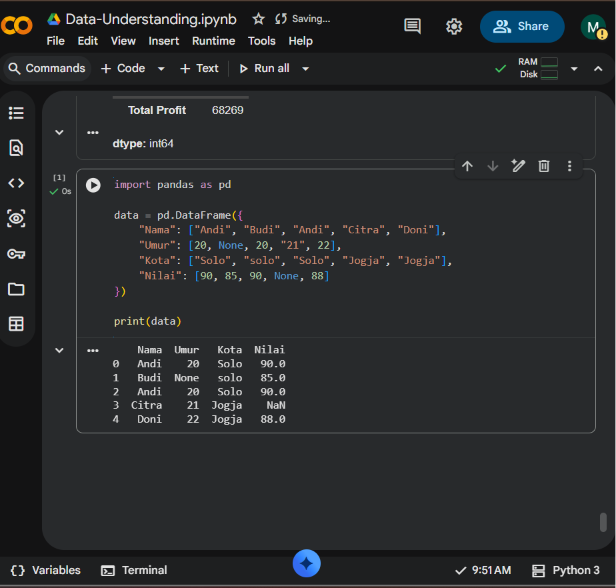
Task: Open the variable inspector eye icon
Action: pos(16,218)
